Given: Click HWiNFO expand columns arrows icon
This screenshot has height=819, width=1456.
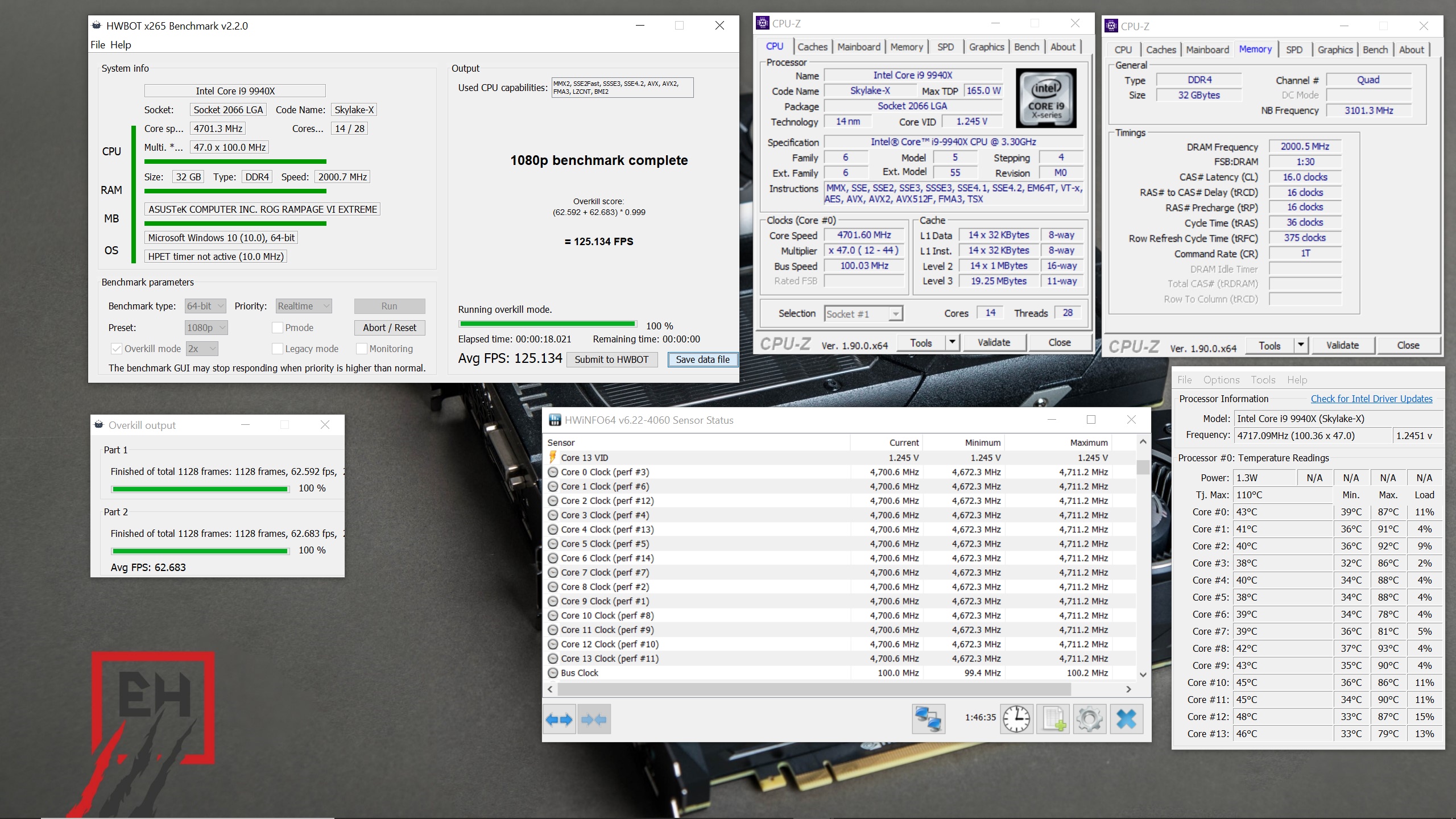Looking at the screenshot, I should coord(559,719).
